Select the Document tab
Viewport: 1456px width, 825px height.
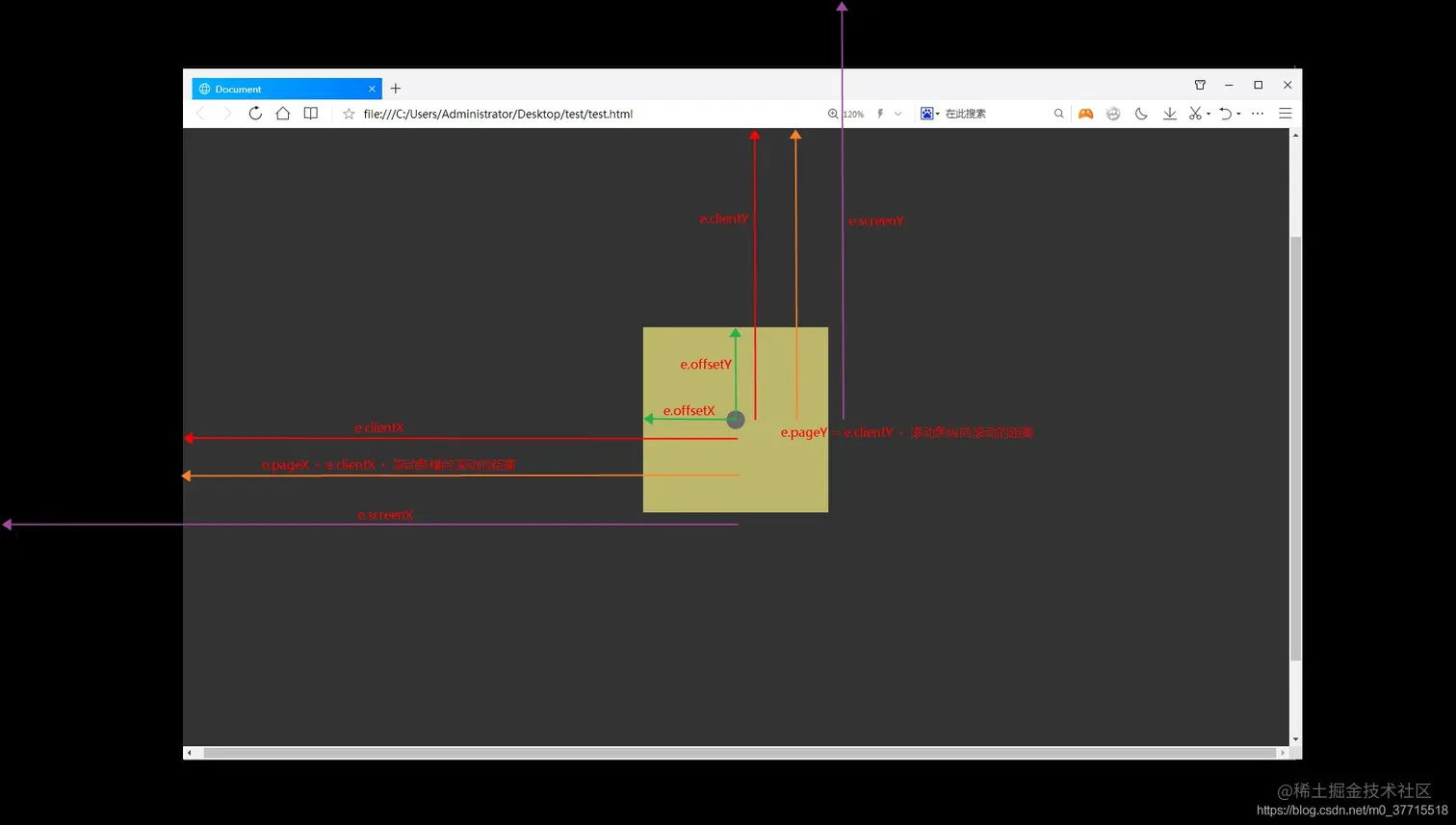[287, 89]
